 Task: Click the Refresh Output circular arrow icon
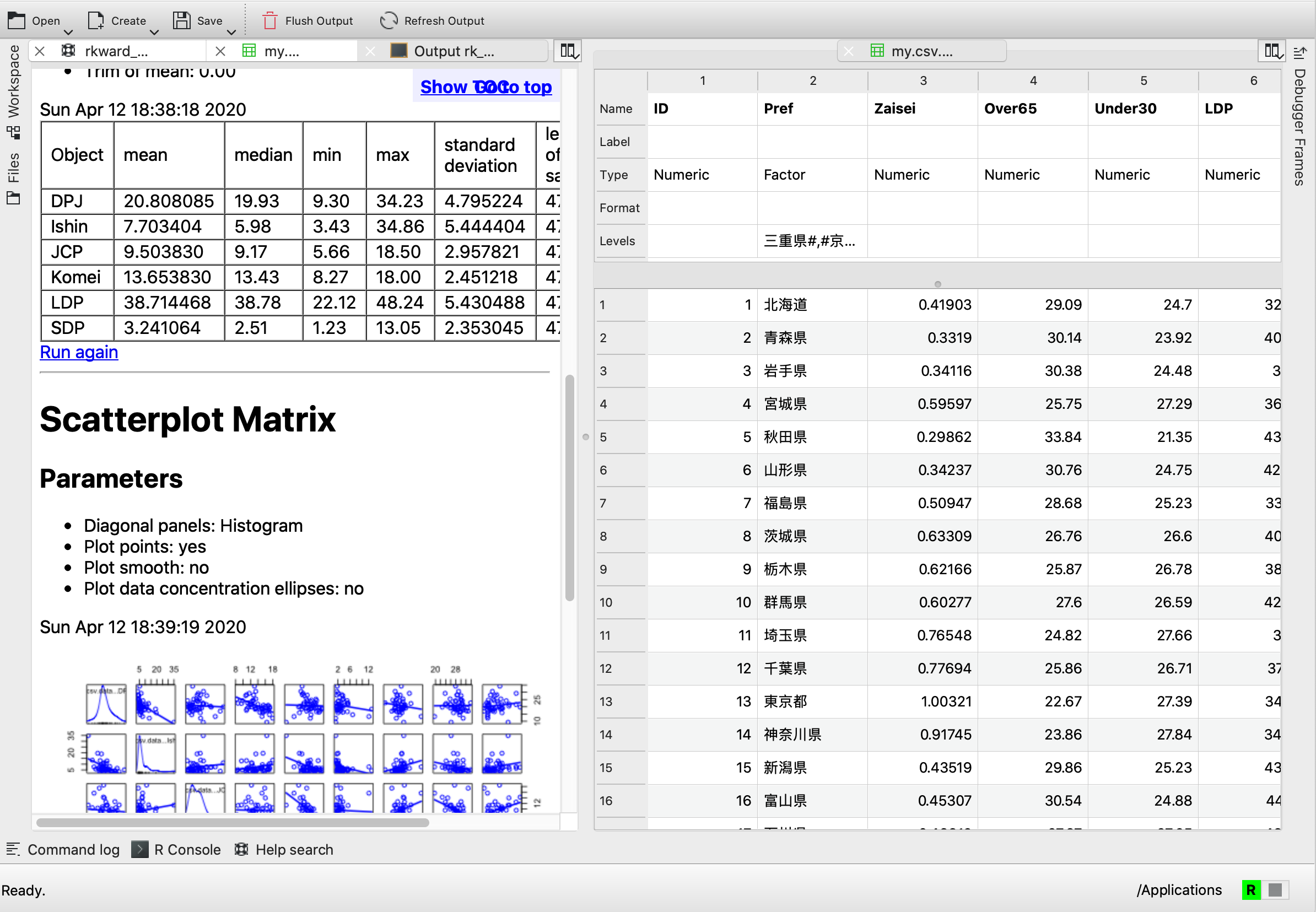coord(389,20)
